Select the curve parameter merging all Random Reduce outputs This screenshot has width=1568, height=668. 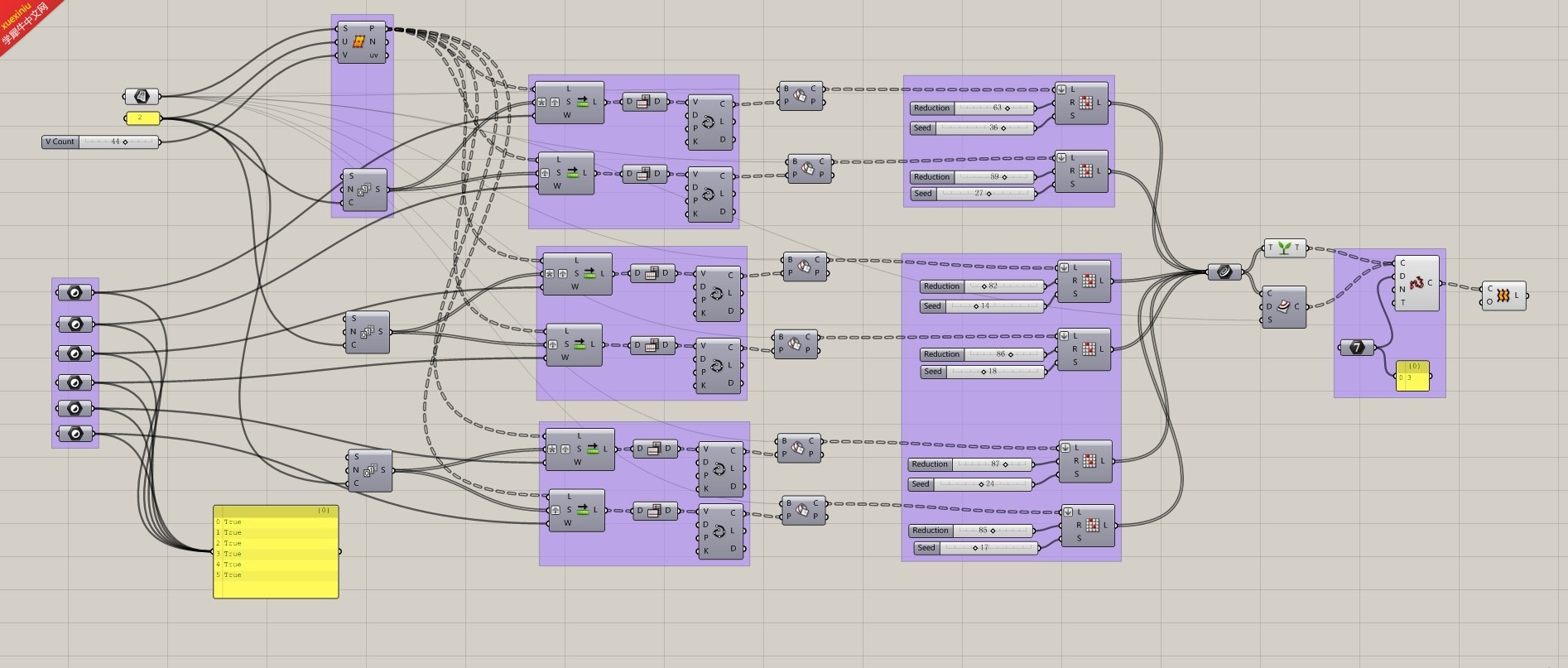pyautogui.click(x=1224, y=272)
